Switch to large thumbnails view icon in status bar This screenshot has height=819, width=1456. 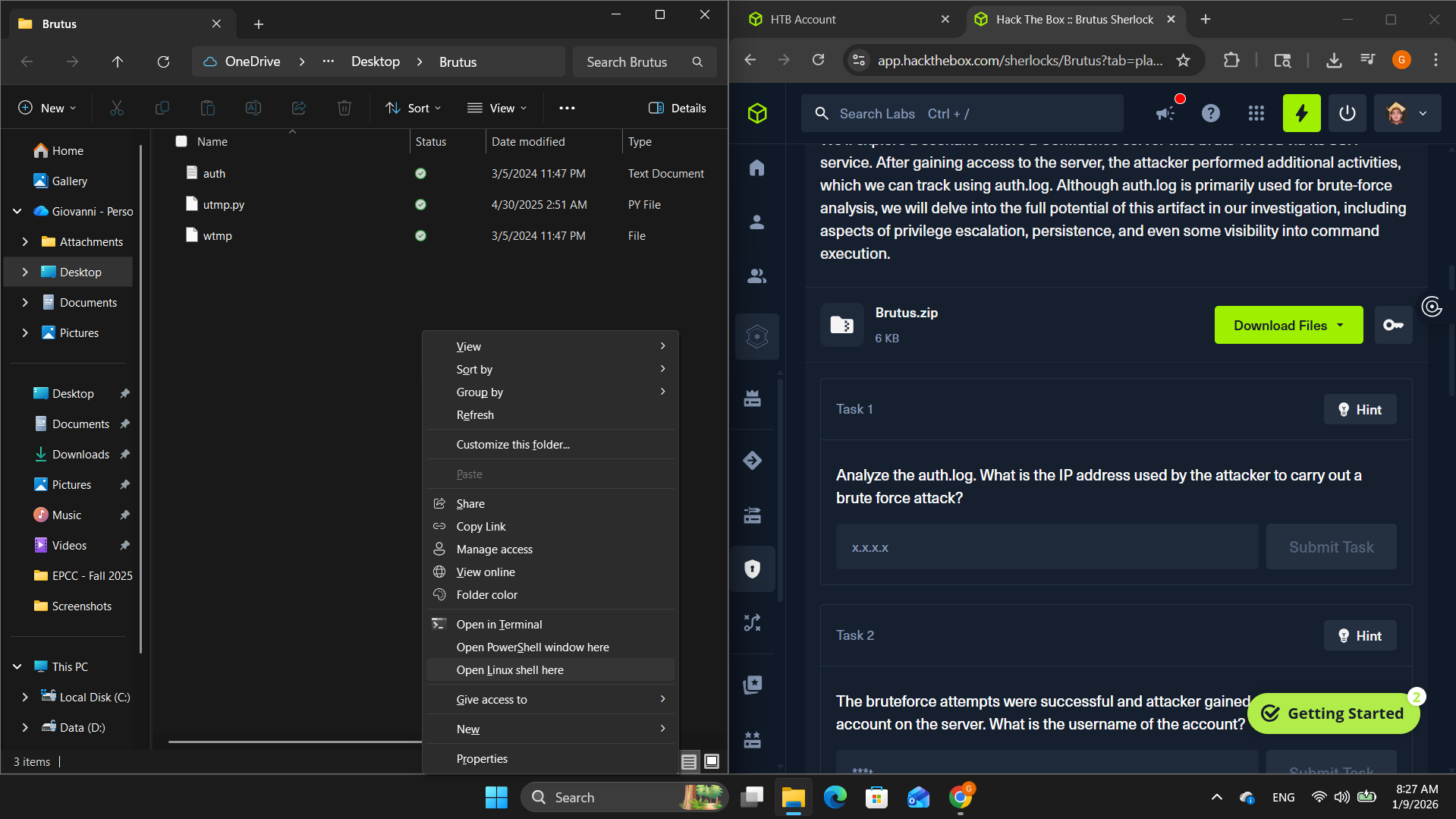point(712,761)
